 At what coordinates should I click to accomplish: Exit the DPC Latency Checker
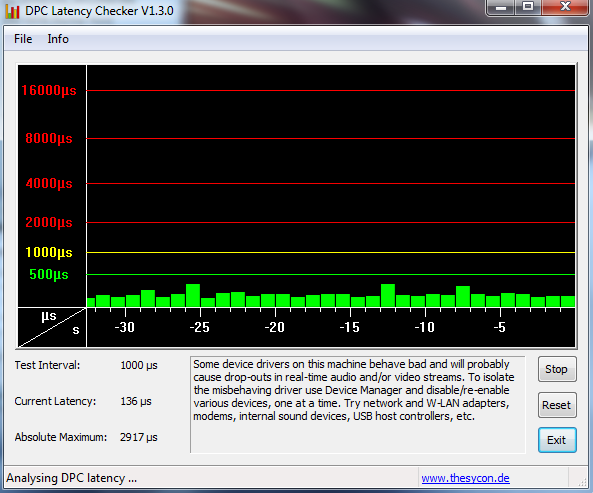tap(557, 440)
